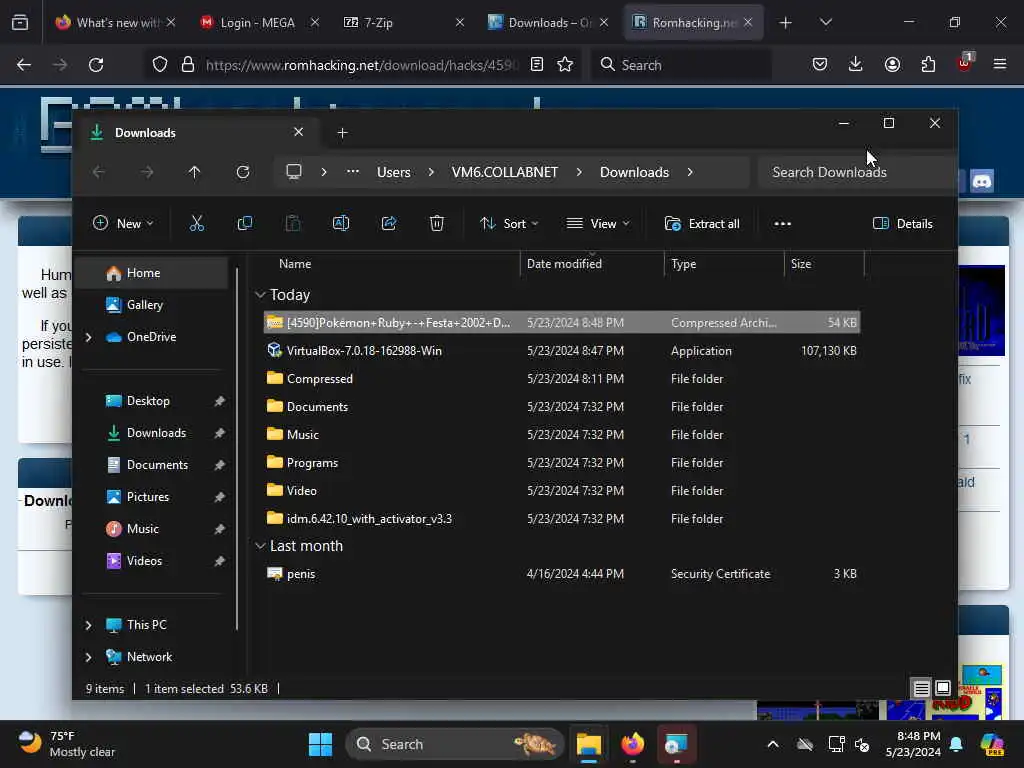Click the Share icon in Explorer toolbar

tap(389, 223)
